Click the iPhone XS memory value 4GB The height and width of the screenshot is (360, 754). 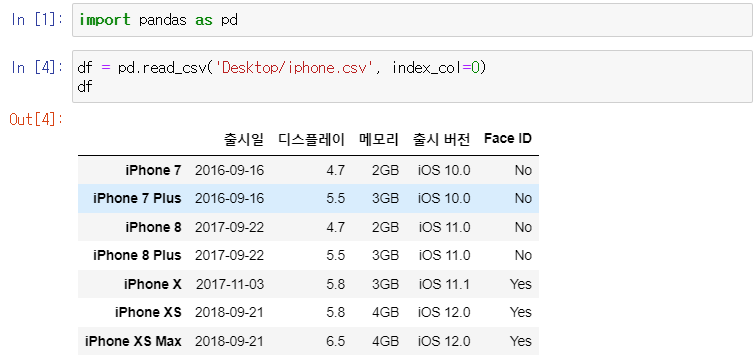click(x=386, y=312)
